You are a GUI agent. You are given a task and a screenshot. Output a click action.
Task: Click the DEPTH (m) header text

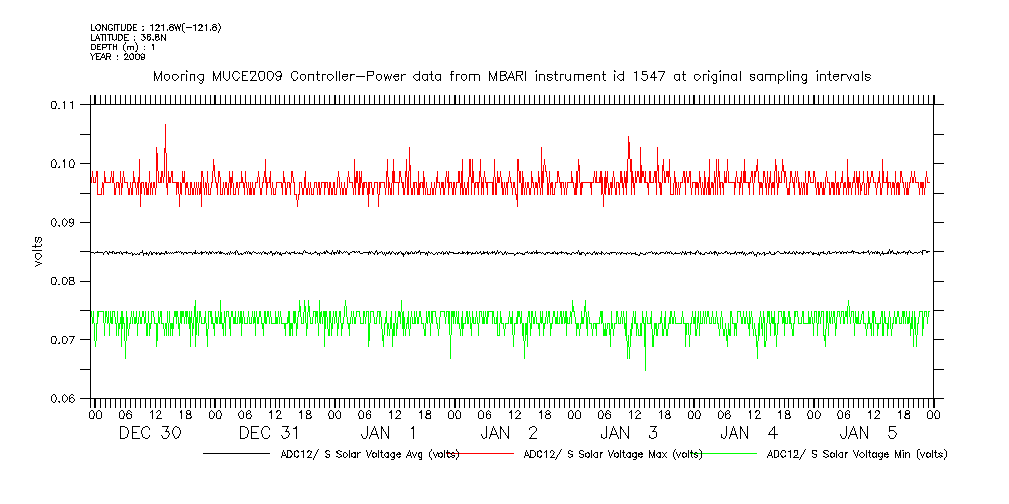[x=123, y=47]
